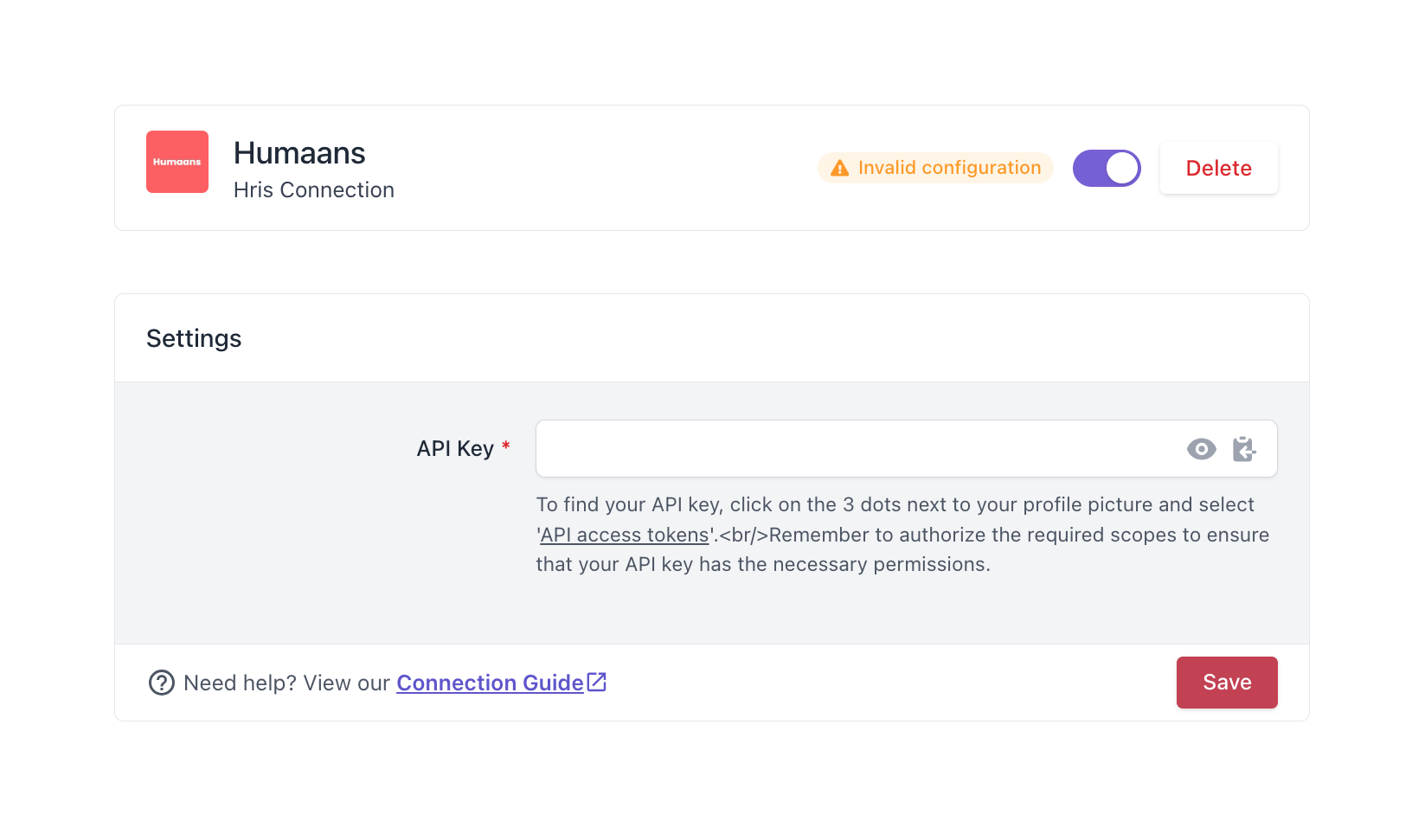Disable the Humaans connection toggle switch

click(1107, 168)
